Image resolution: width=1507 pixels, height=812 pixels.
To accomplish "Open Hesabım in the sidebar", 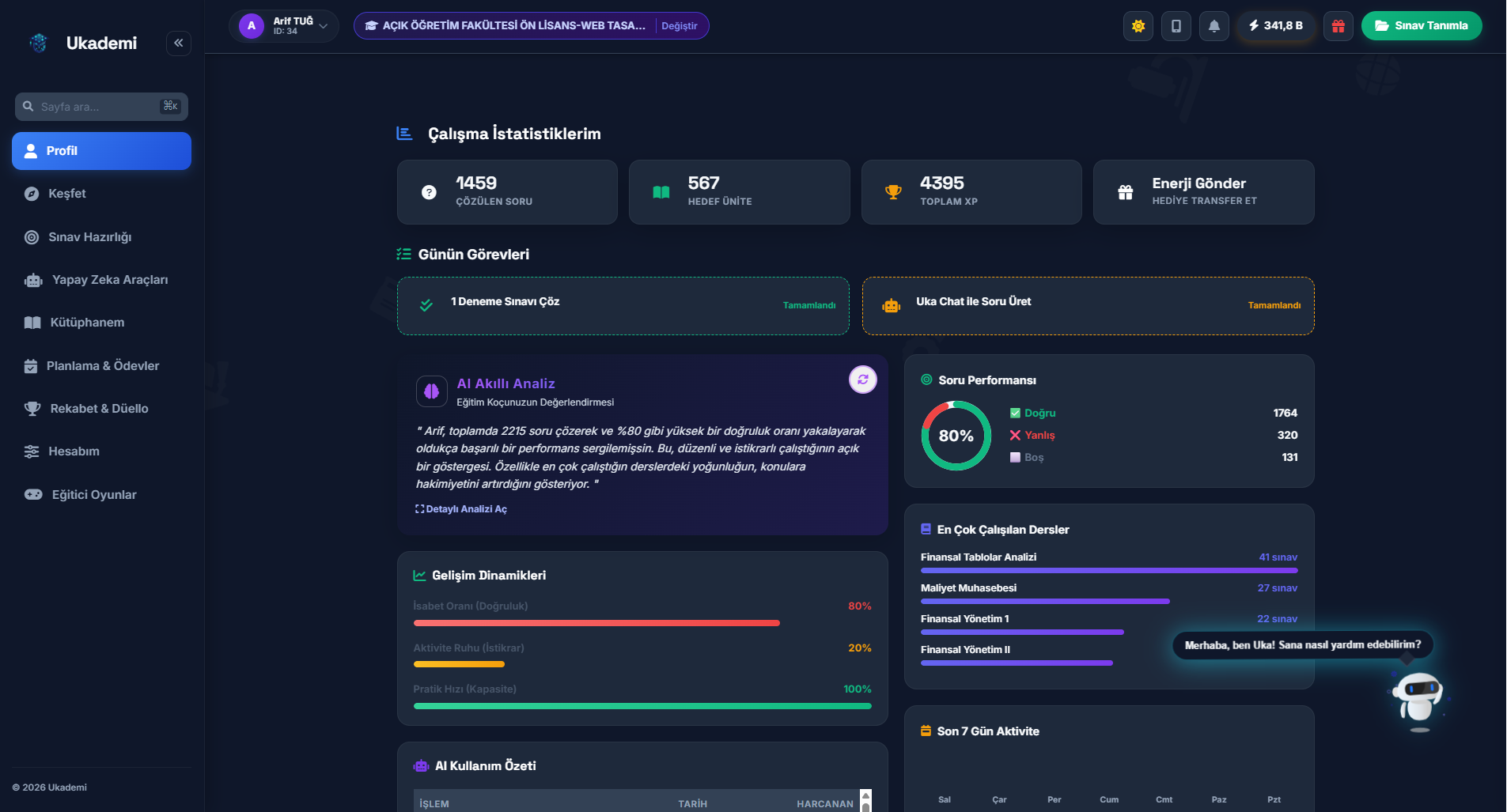I will click(x=101, y=451).
